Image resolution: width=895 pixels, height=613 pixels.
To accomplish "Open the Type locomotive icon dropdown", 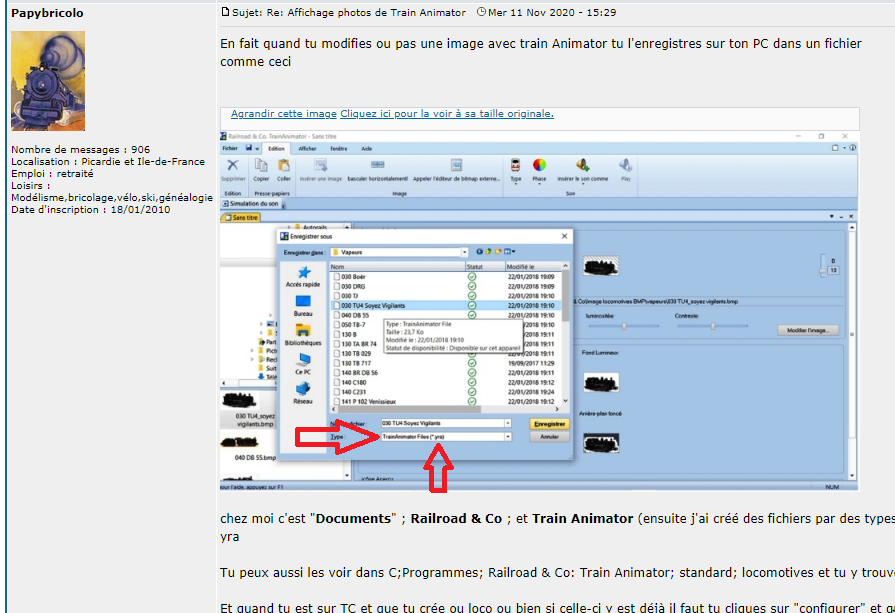I will 515,170.
